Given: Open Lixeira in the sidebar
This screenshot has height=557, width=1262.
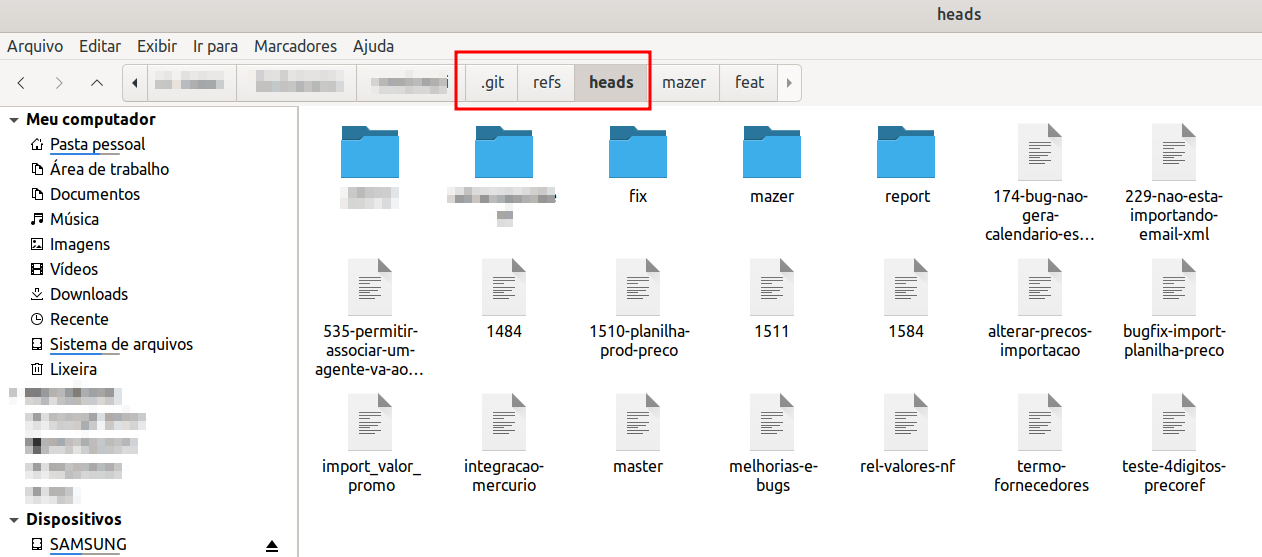Looking at the screenshot, I should (73, 369).
